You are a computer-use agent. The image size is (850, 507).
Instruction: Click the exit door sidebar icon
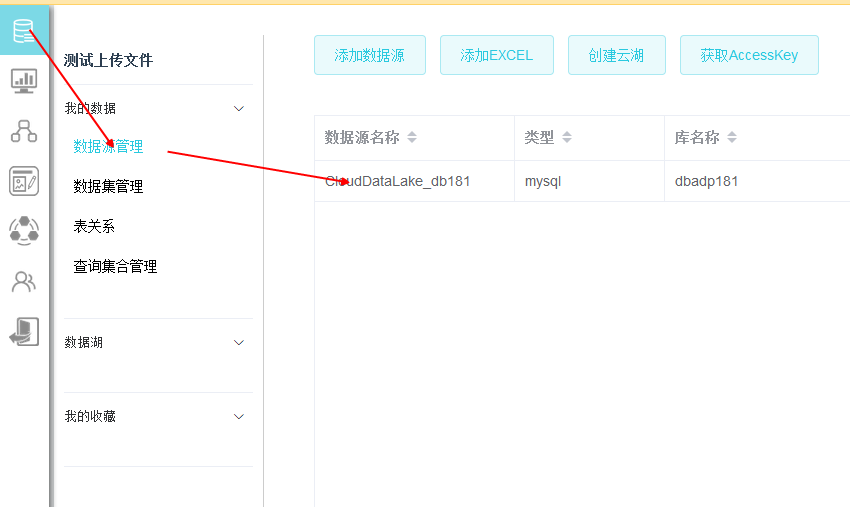coord(23,332)
